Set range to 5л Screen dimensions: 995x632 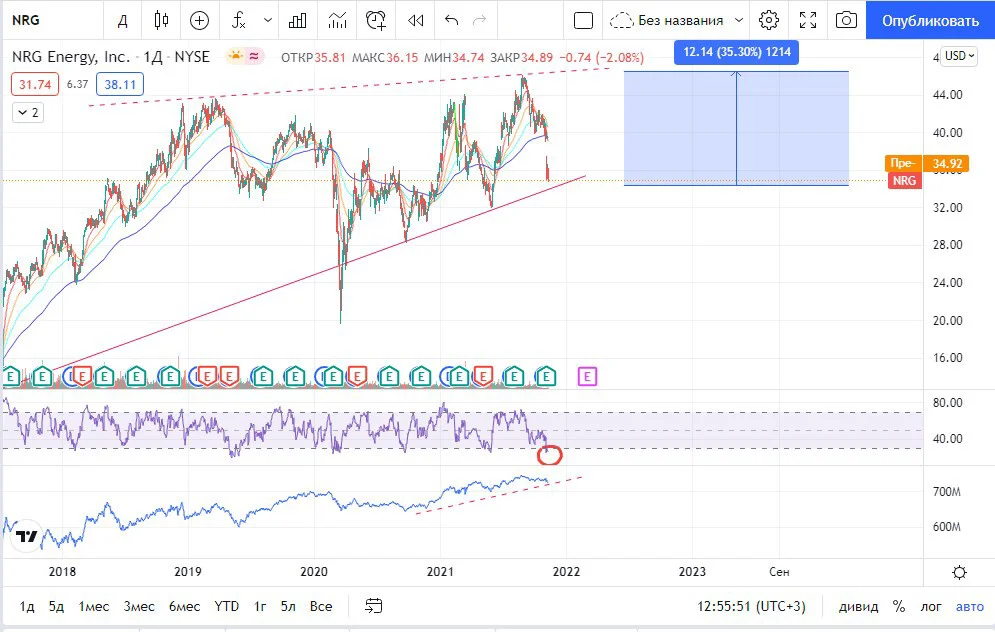coord(288,606)
